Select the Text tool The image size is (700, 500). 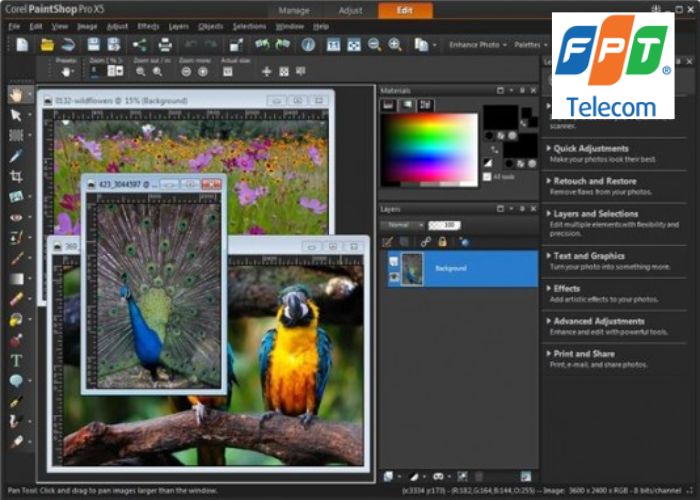[16, 360]
